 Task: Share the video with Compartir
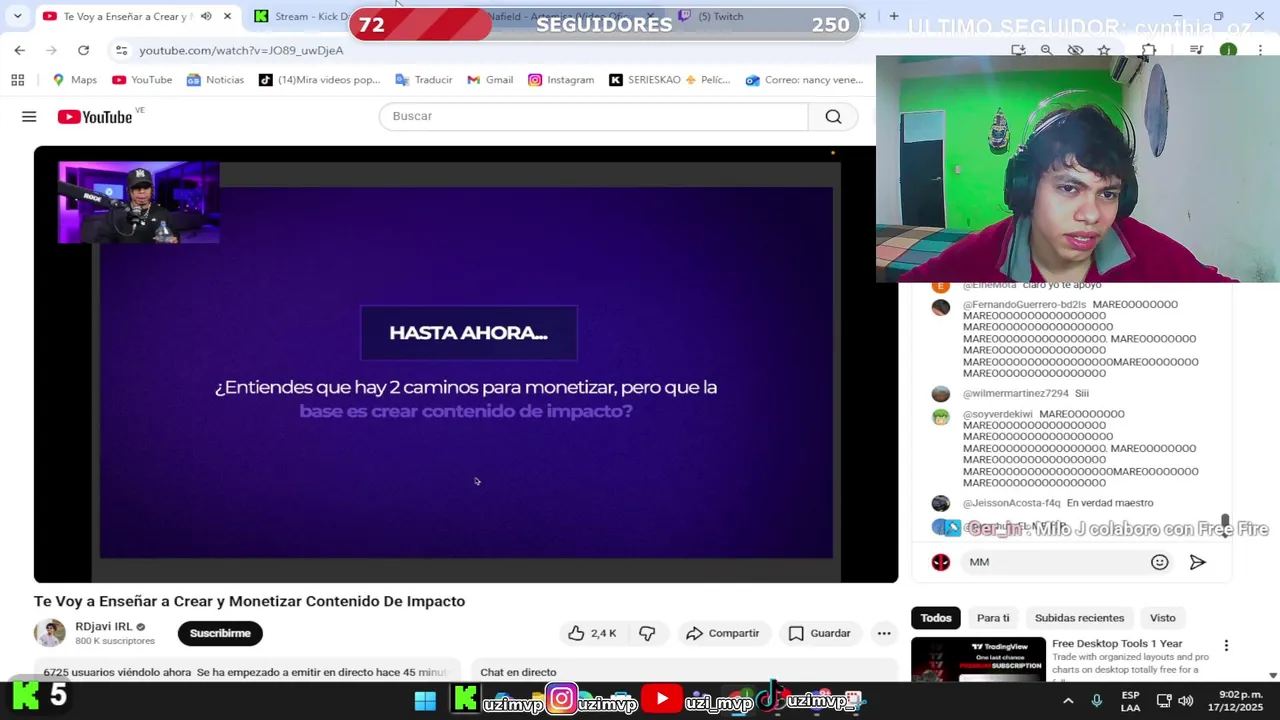pyautogui.click(x=722, y=633)
